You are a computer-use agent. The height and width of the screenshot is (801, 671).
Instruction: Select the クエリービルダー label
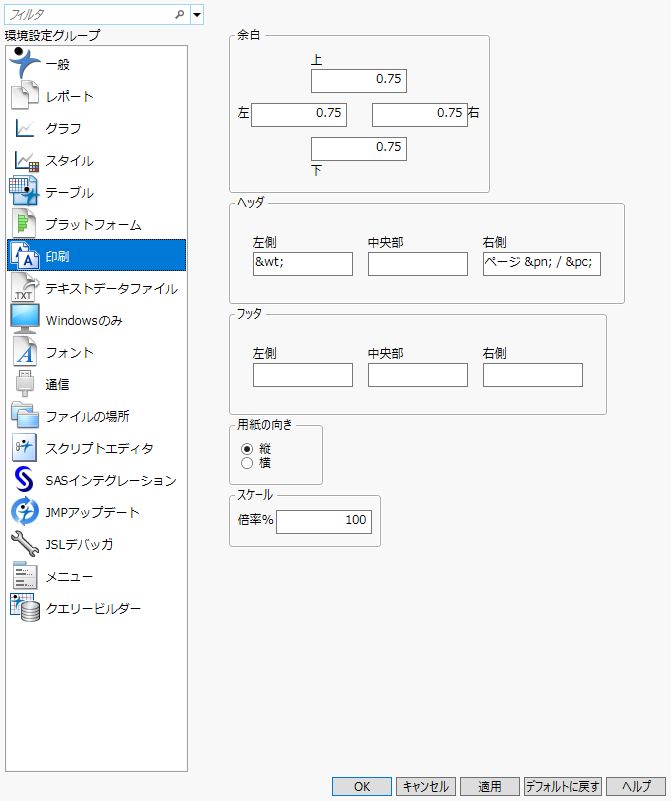tap(93, 608)
